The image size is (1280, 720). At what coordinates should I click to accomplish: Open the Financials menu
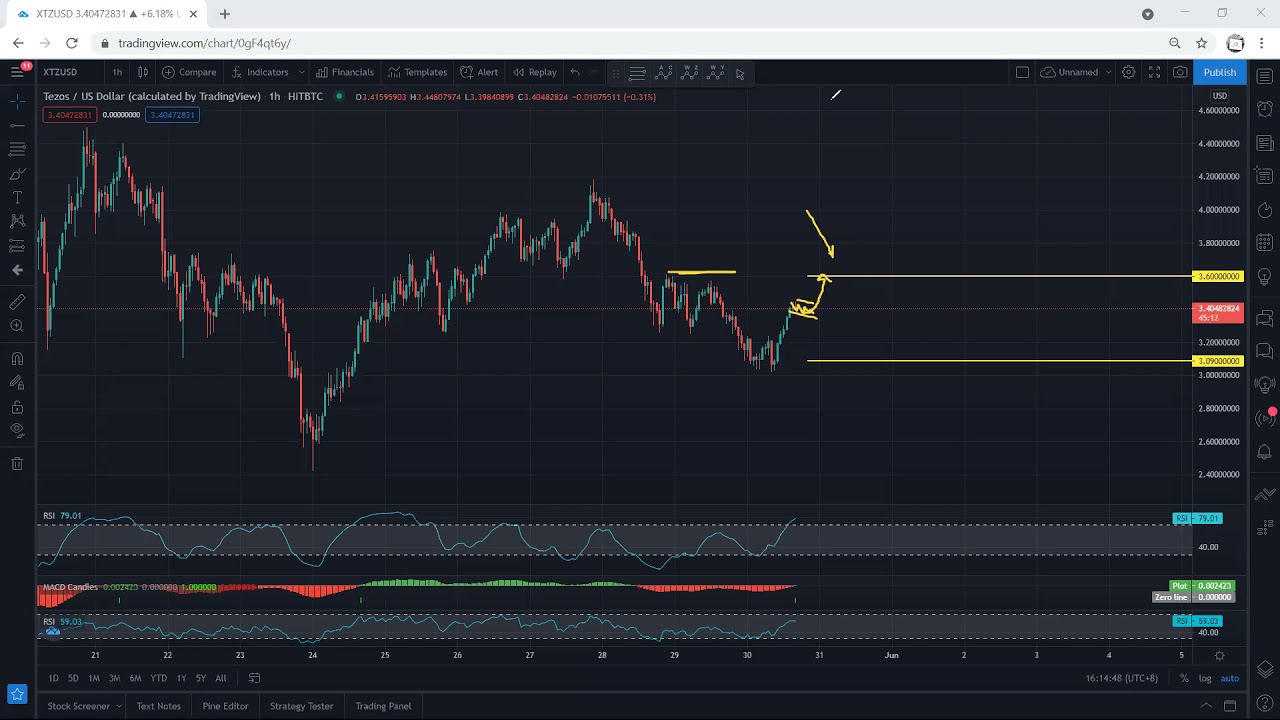(x=345, y=72)
